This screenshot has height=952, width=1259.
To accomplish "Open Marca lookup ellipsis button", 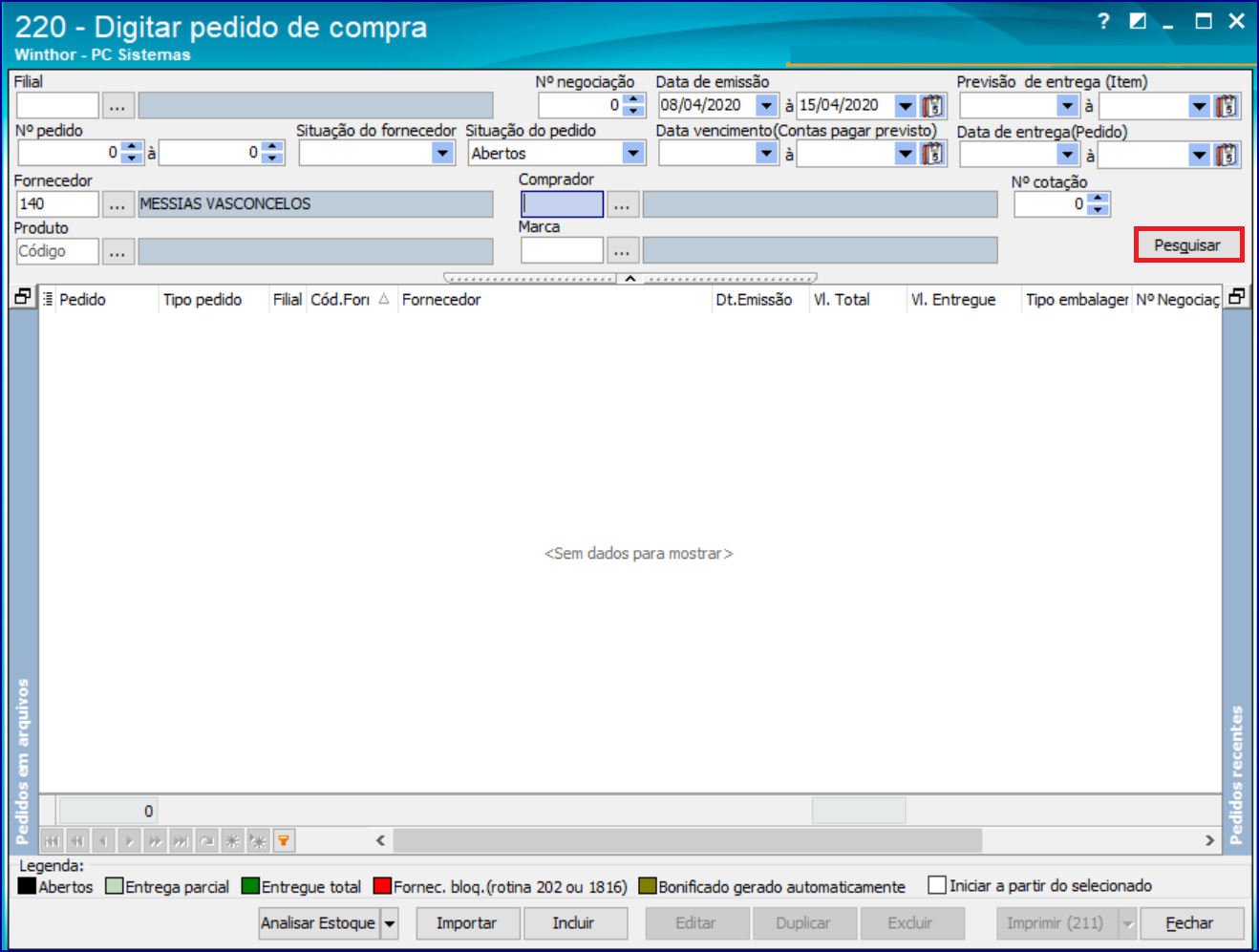I will 622,251.
